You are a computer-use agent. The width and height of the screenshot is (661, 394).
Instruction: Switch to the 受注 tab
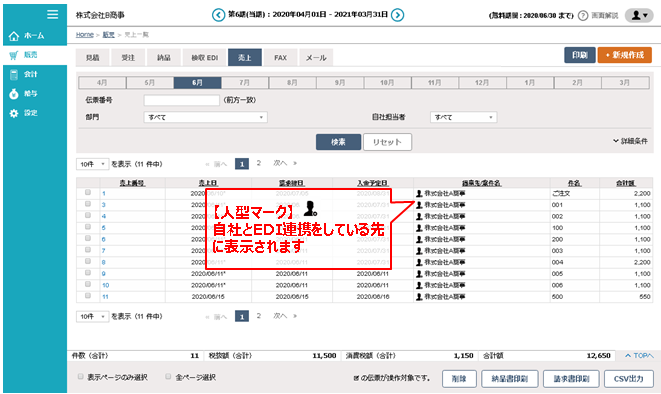point(128,58)
